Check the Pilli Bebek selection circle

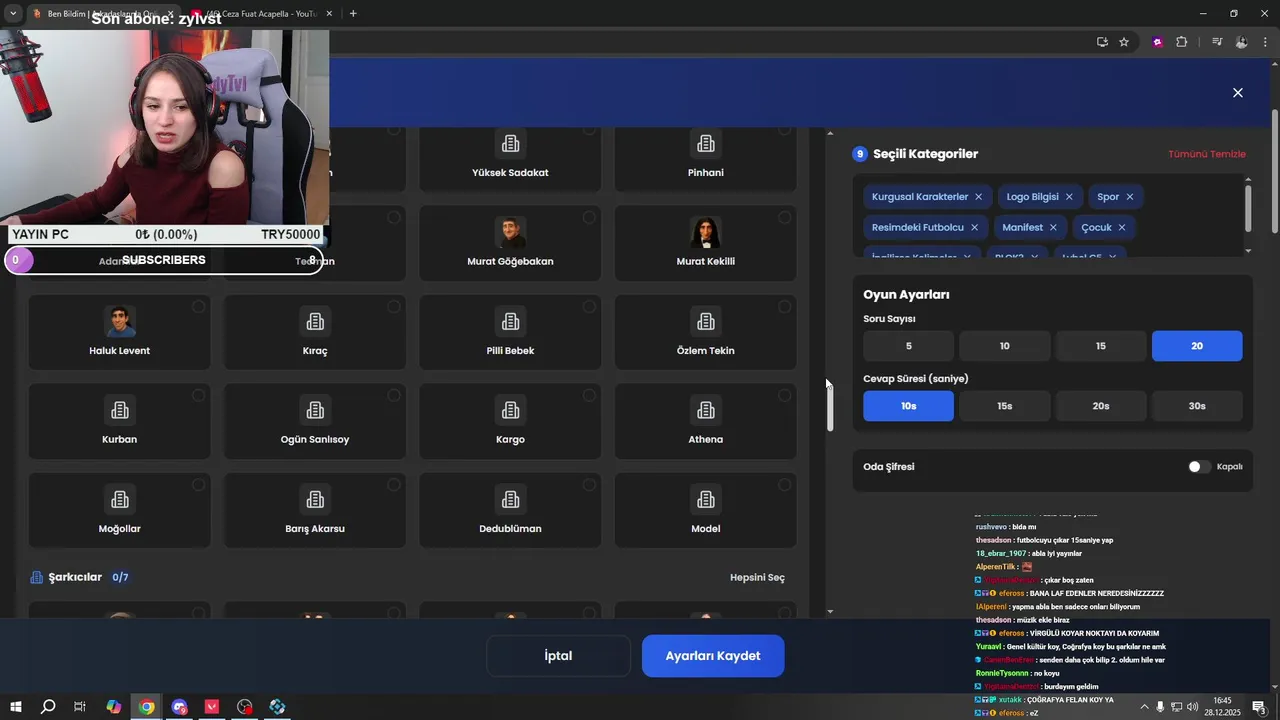pos(589,306)
